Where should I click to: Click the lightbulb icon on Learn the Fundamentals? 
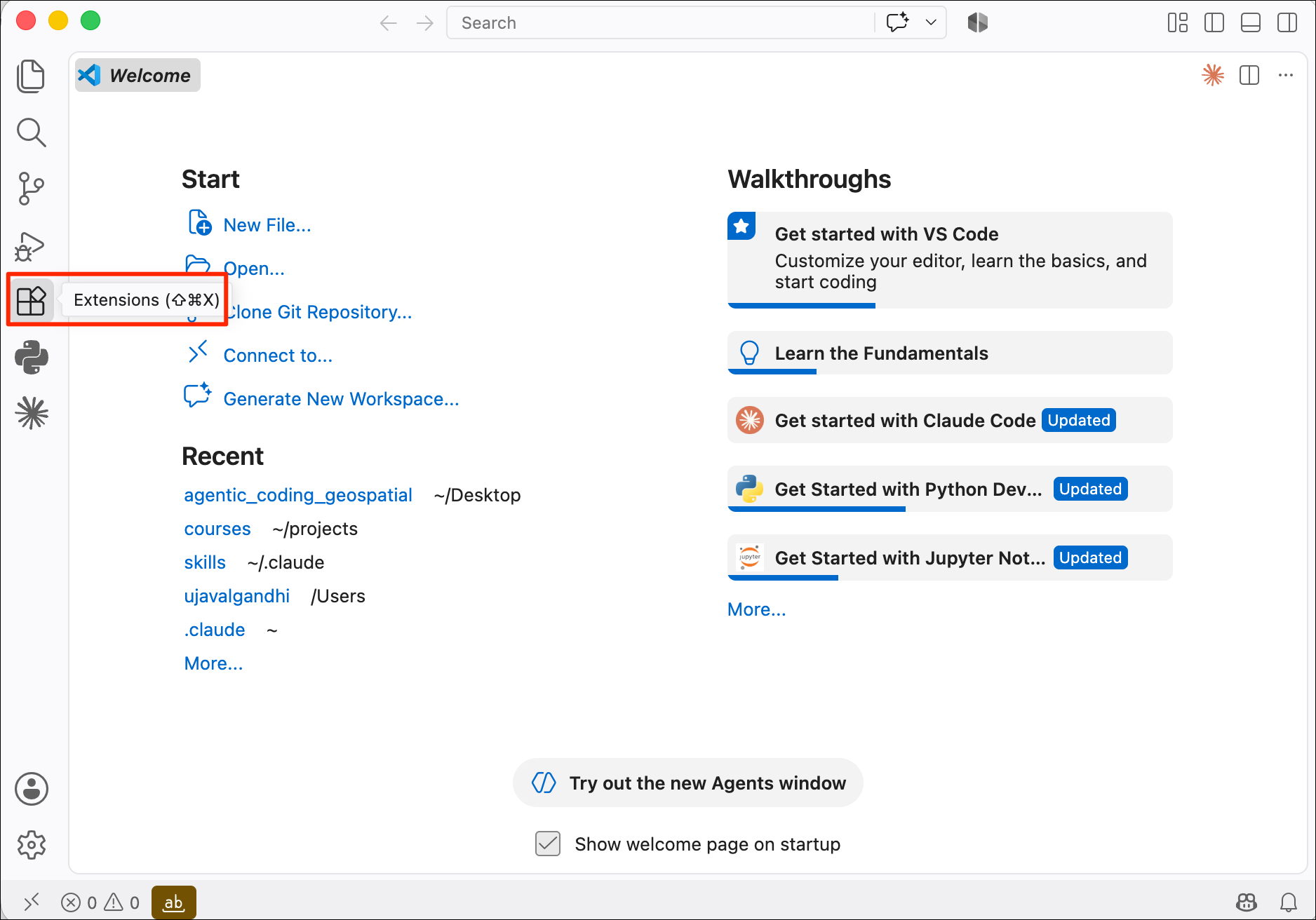click(x=749, y=353)
